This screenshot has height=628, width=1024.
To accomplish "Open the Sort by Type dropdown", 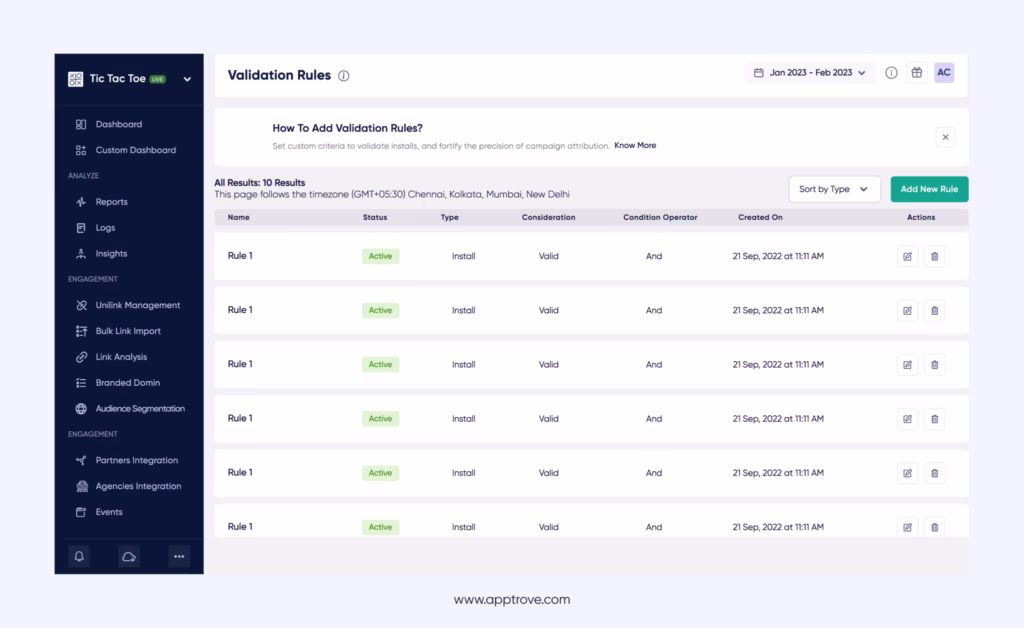I will (x=835, y=189).
